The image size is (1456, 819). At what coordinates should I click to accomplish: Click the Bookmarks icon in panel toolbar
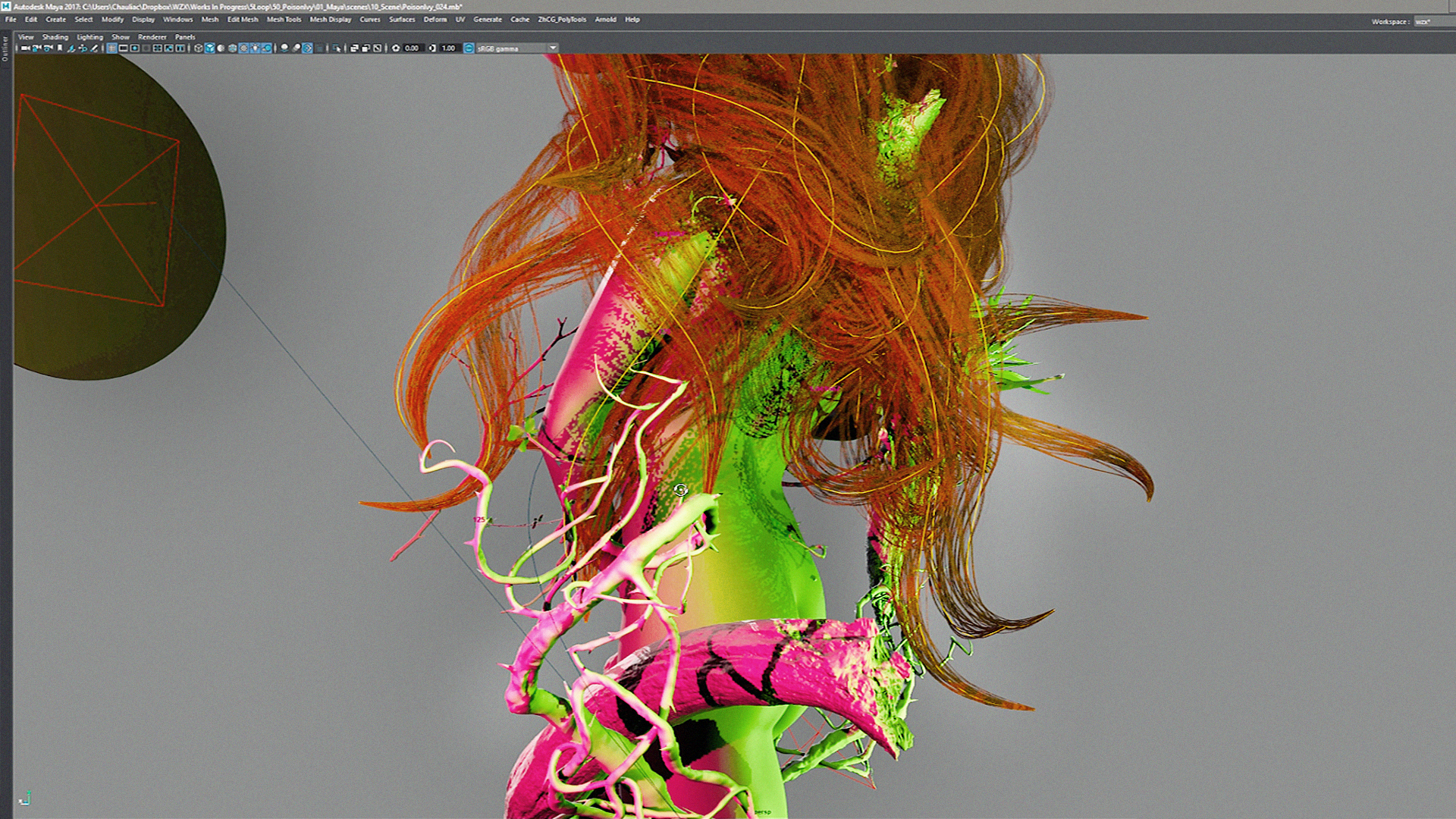[60, 48]
